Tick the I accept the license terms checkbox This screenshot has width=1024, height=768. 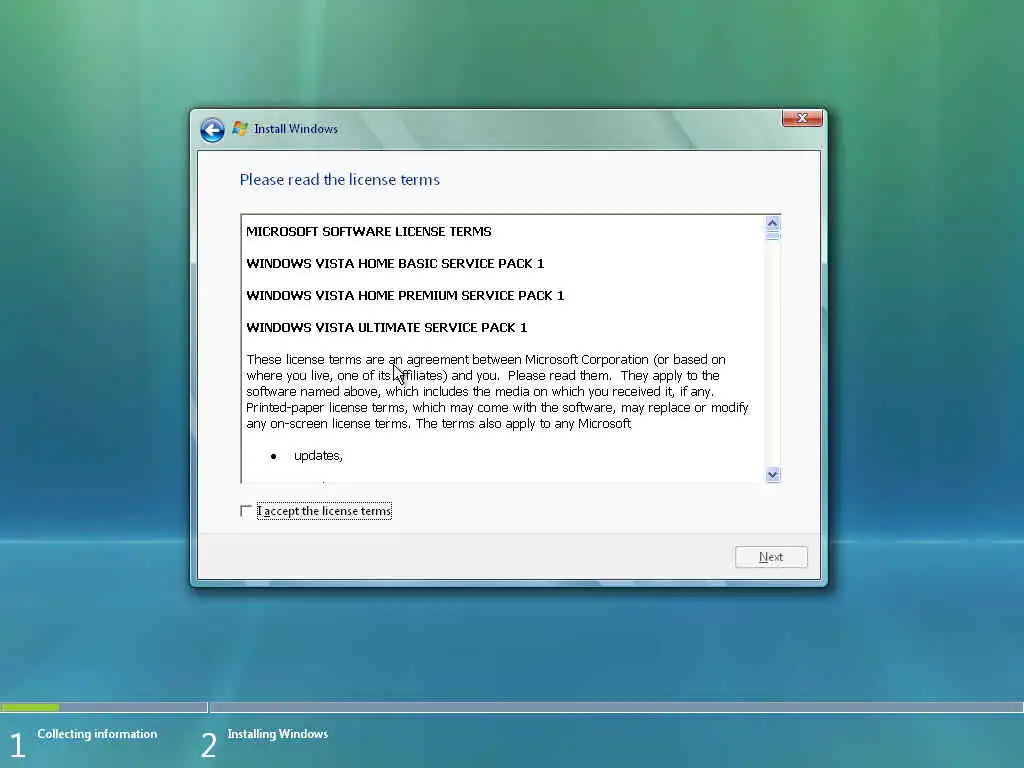pos(246,511)
